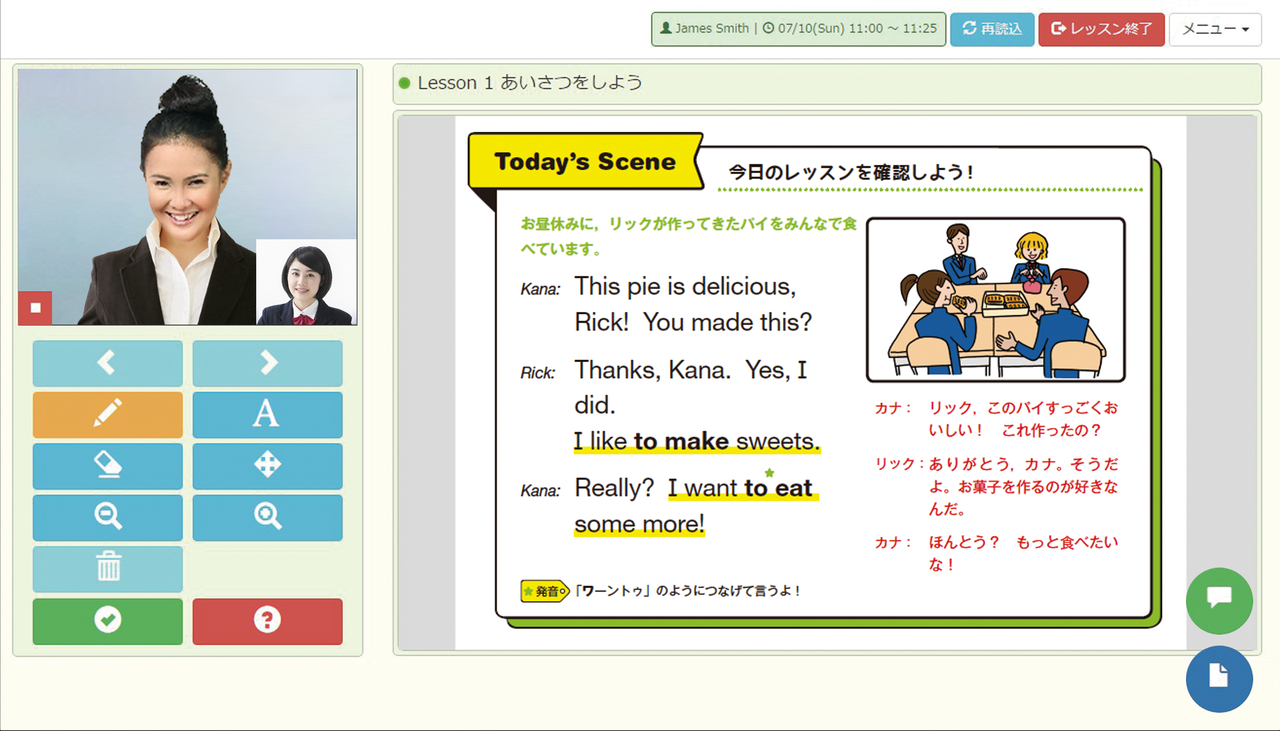Select the move/pan arrows tool
Image resolution: width=1280 pixels, height=731 pixels.
click(267, 466)
